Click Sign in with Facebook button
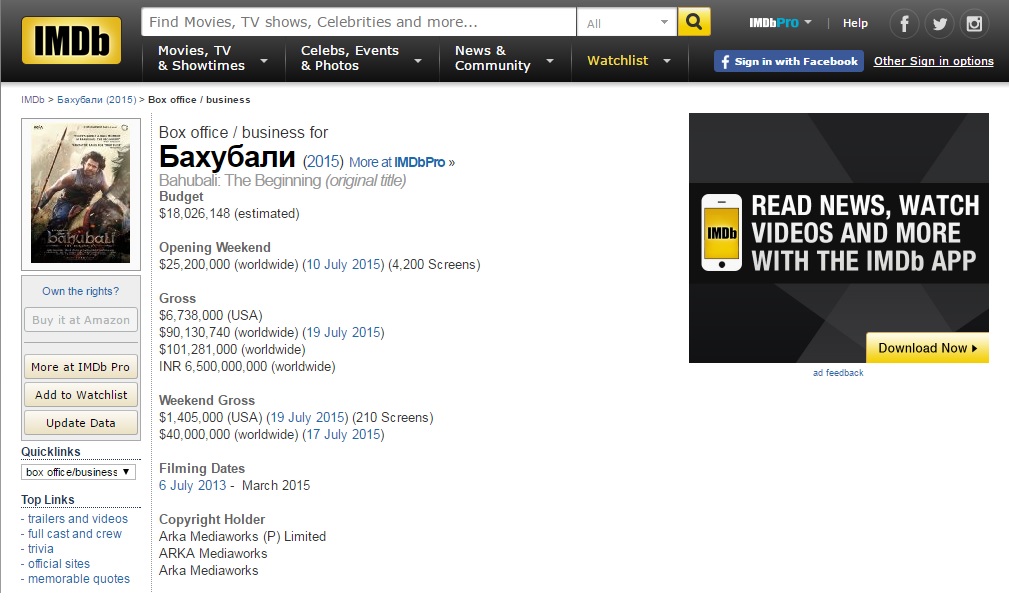 [788, 61]
